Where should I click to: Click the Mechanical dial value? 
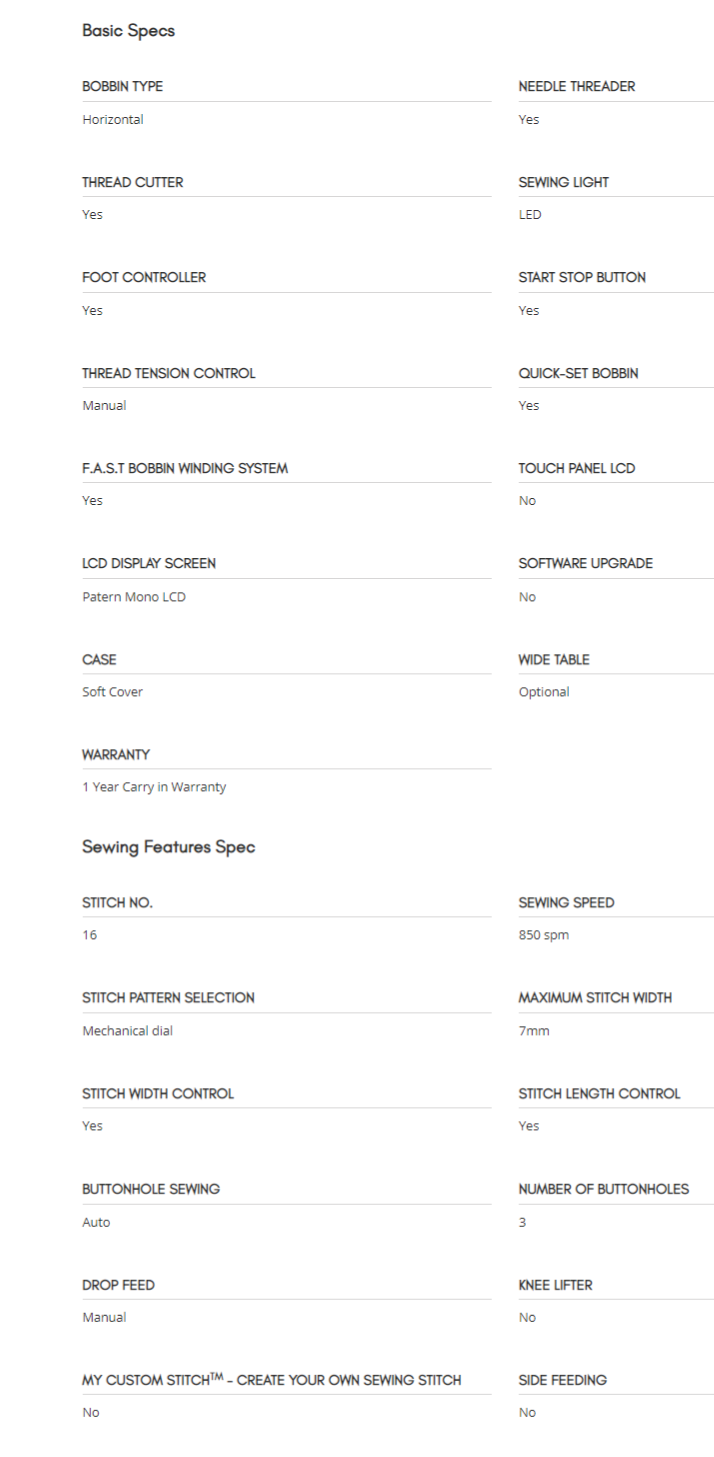click(127, 1031)
